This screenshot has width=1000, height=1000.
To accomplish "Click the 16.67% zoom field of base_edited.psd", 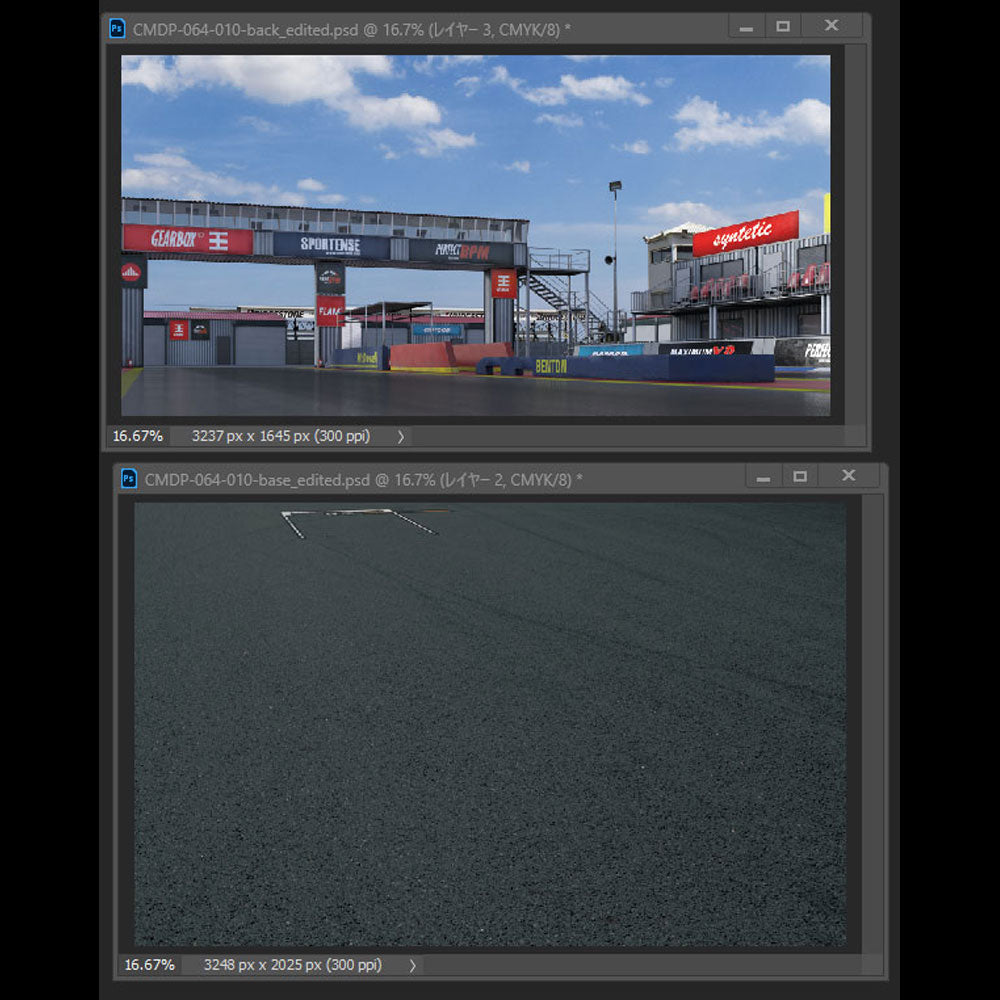I will coord(149,965).
